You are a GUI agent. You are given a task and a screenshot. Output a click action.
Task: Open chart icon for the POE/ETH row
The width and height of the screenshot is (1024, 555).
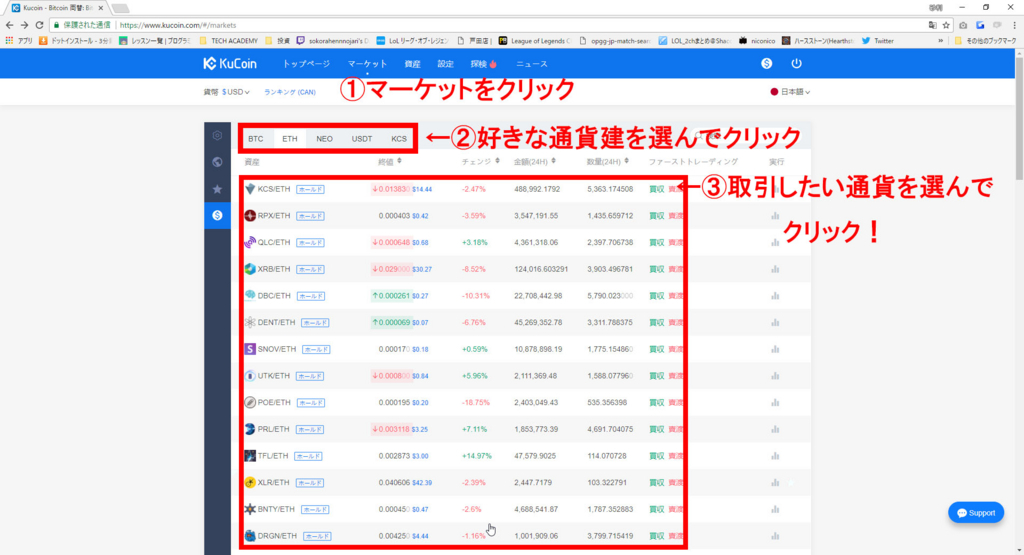tap(775, 403)
